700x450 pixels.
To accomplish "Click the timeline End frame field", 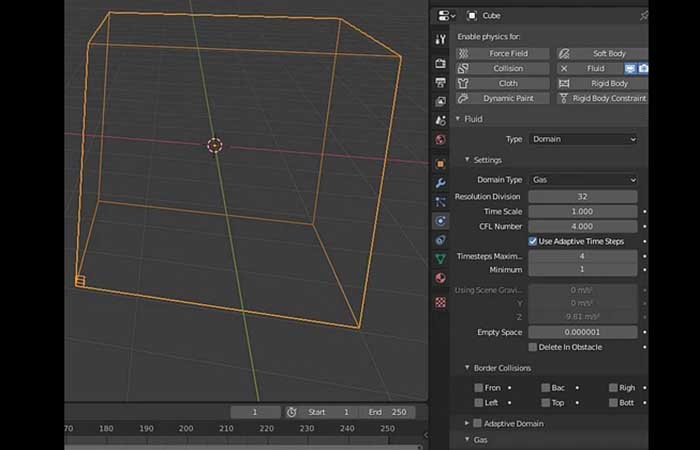I will tap(387, 412).
